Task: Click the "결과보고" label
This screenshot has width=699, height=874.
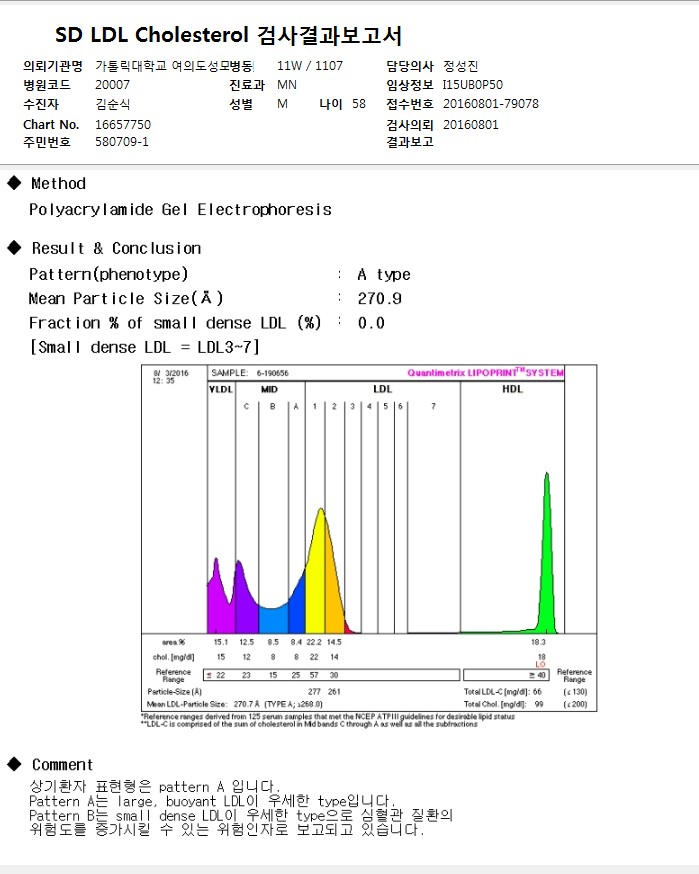Action: point(410,142)
